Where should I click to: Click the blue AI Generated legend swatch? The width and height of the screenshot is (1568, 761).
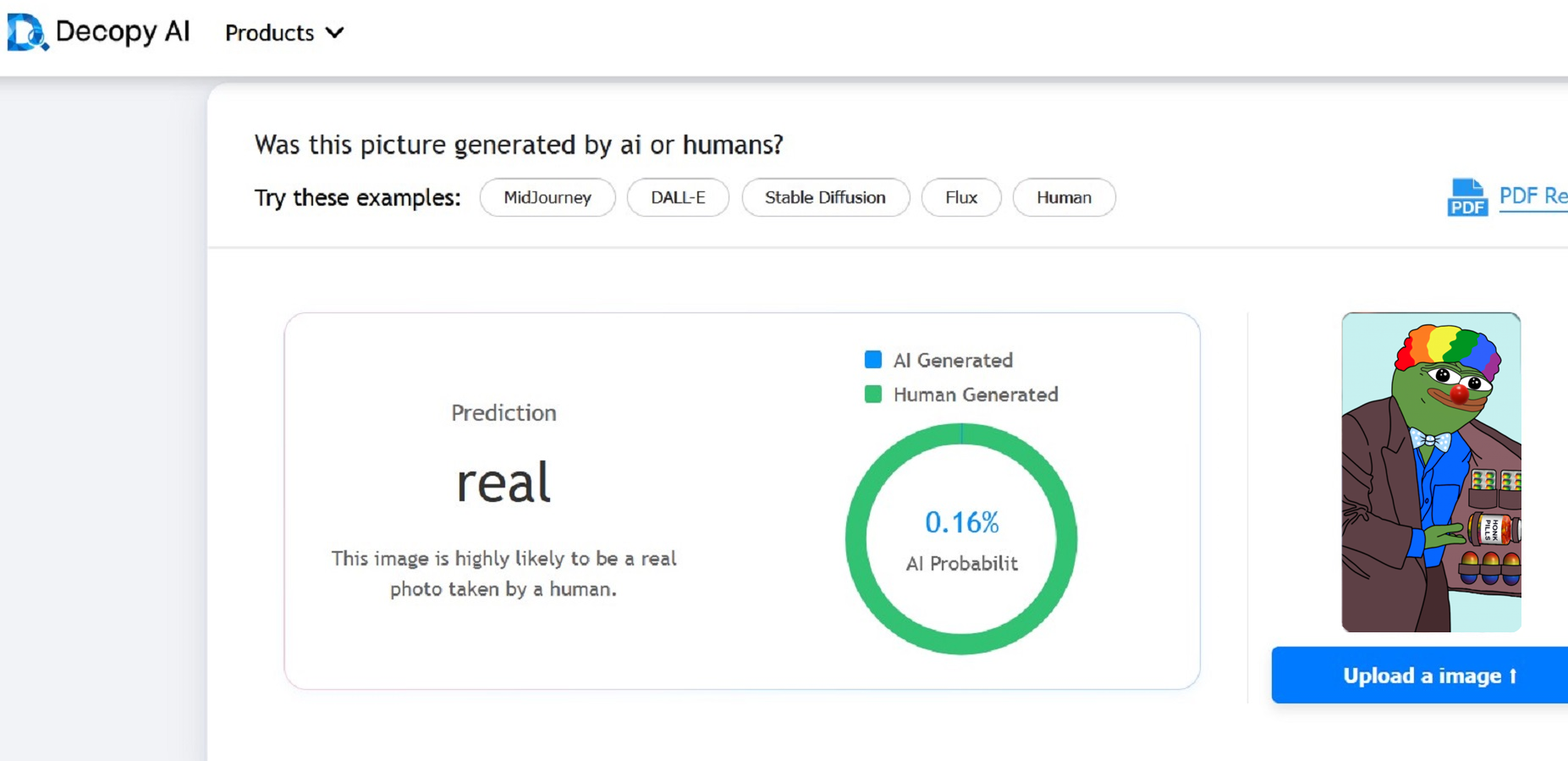click(x=873, y=360)
